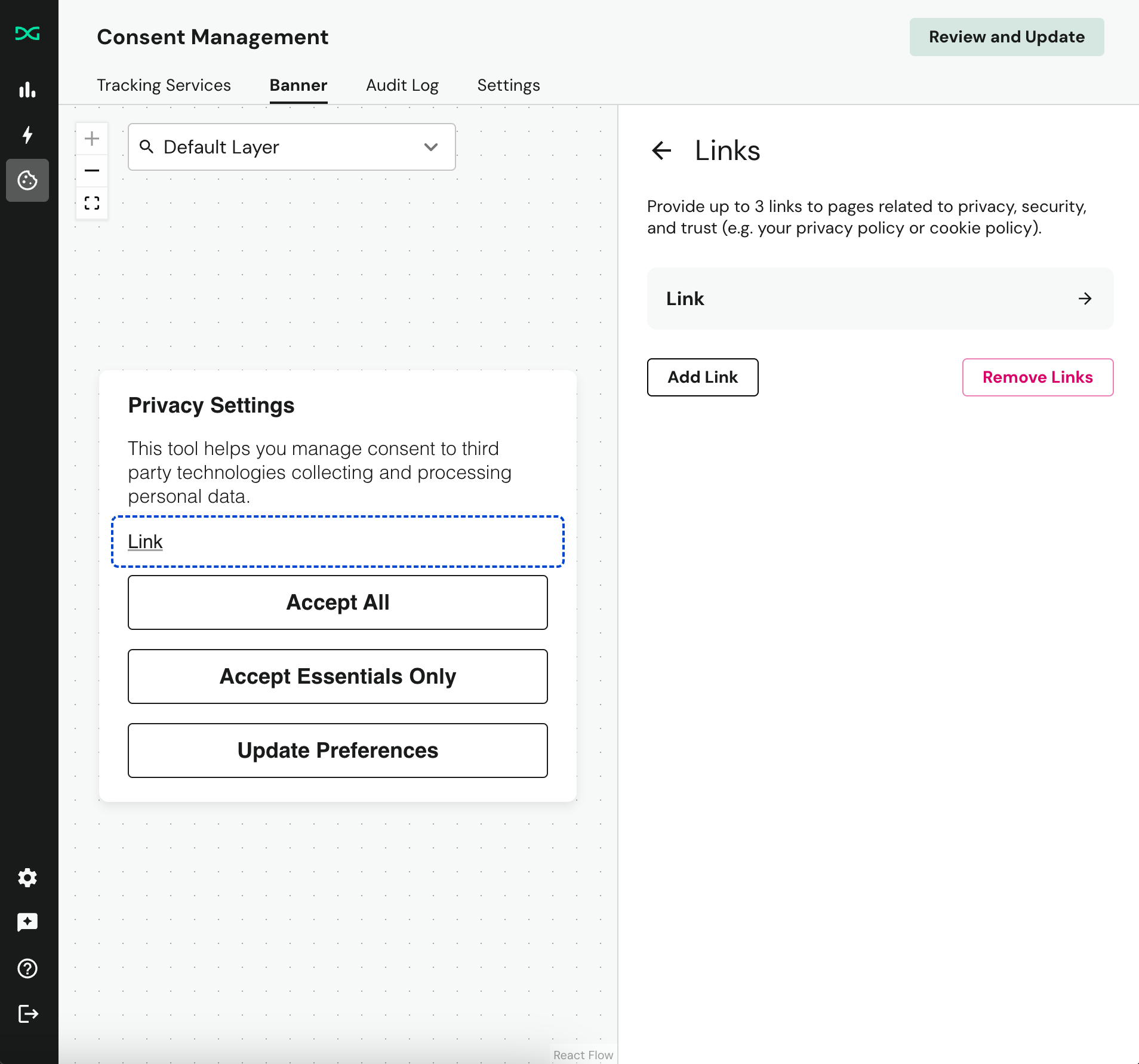Click Accept All in banner preview
1139x1064 pixels.
[338, 602]
